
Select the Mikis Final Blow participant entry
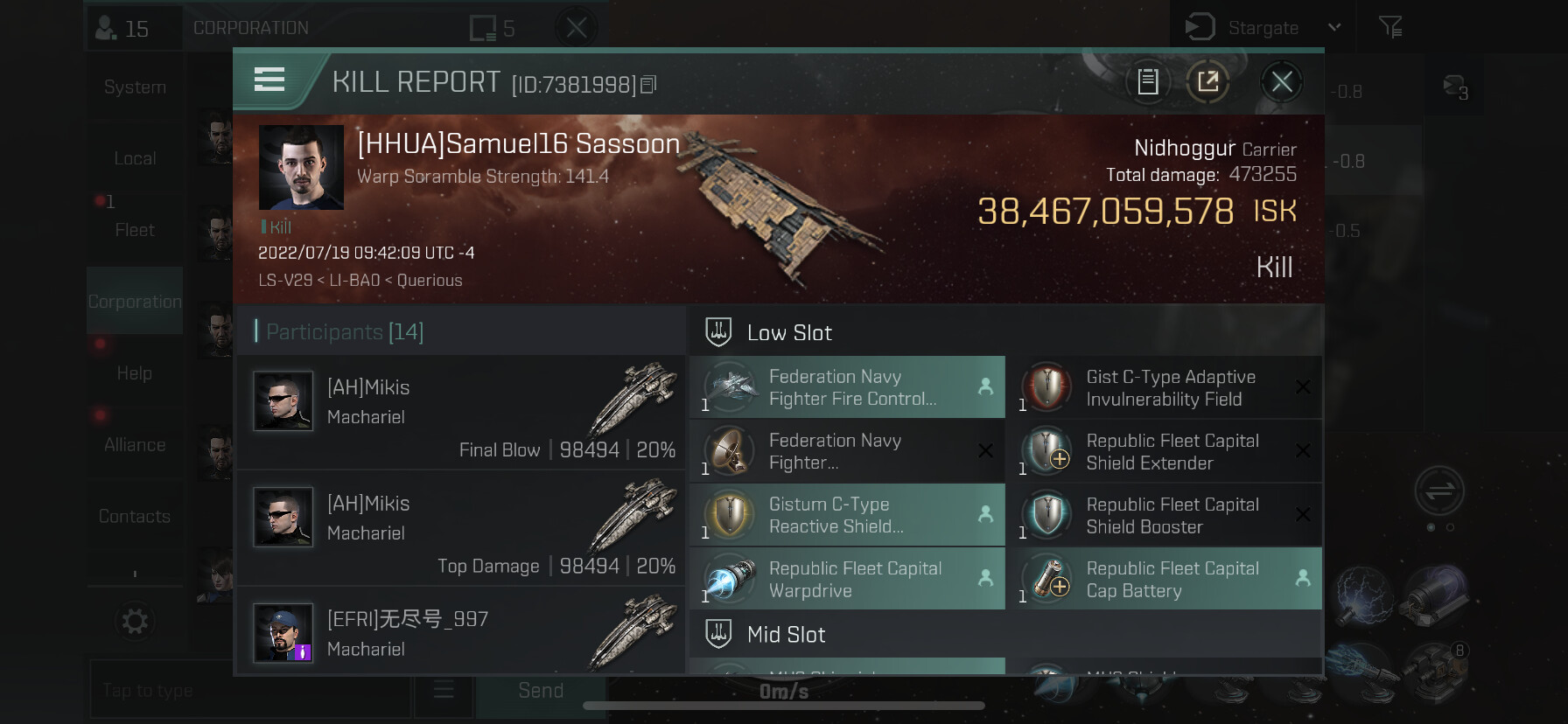(461, 412)
